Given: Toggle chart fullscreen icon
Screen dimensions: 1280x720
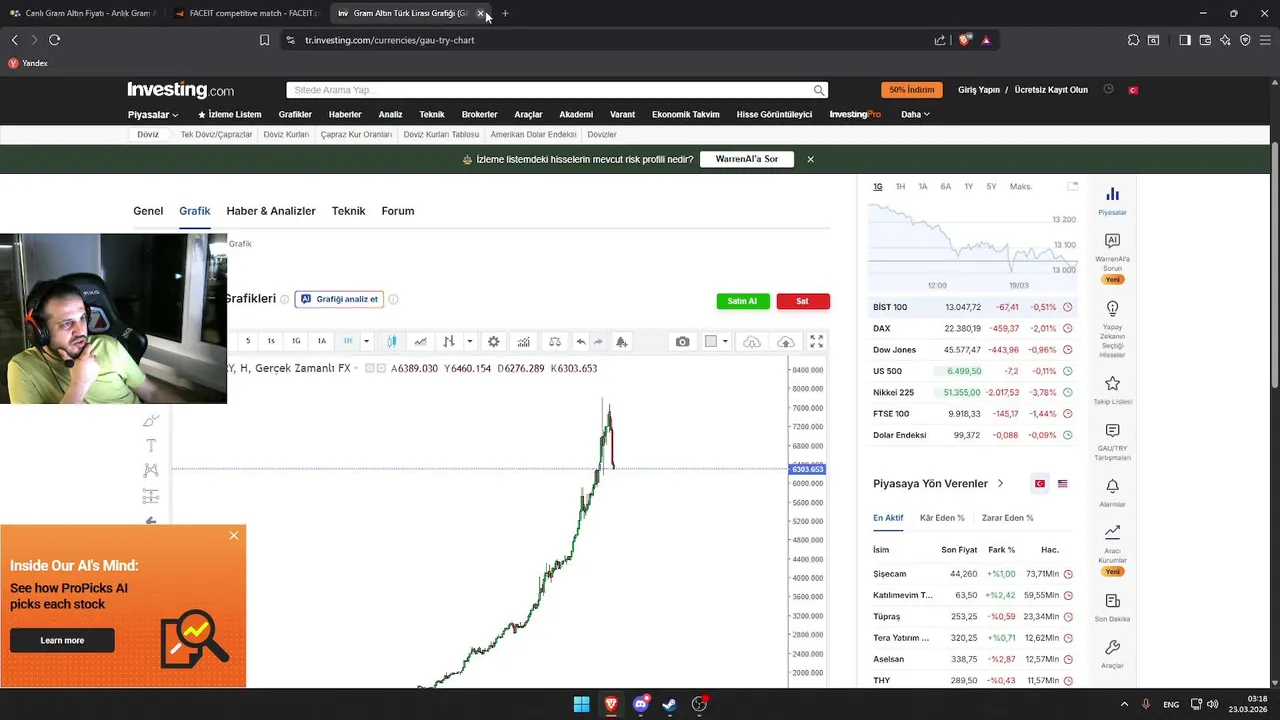Looking at the screenshot, I should 816,341.
